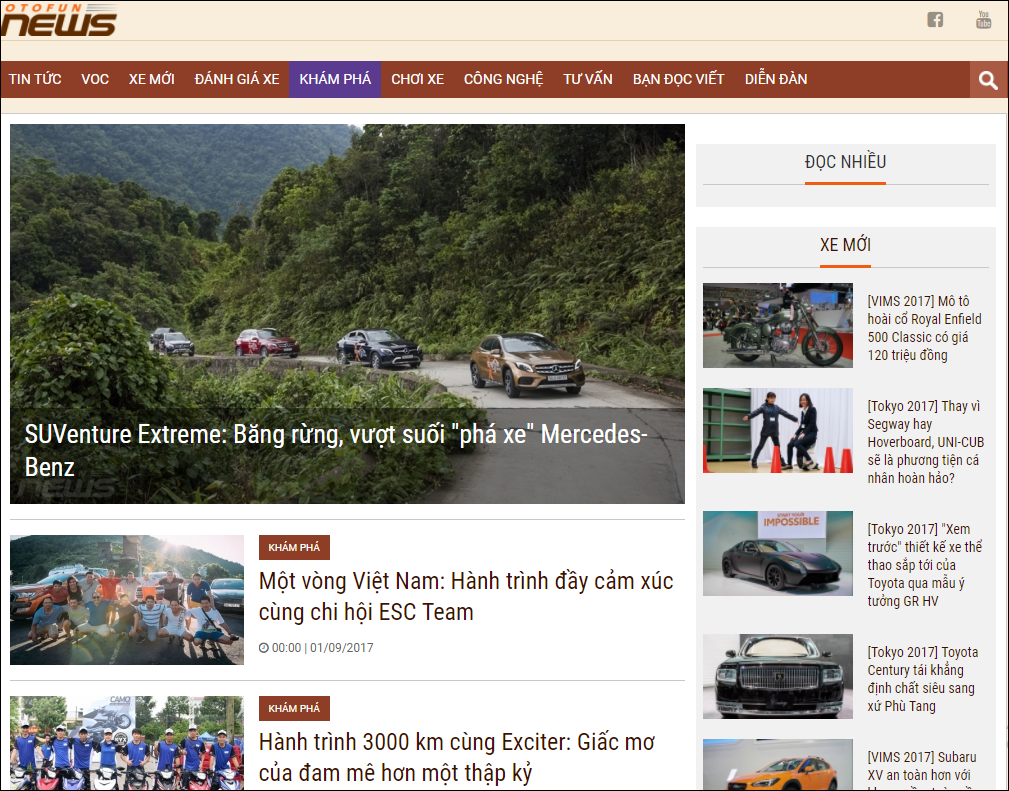Screen dimensions: 1009x791
Task: Click KHÁM PHÁ tag above Exciter article
Action: pos(294,709)
